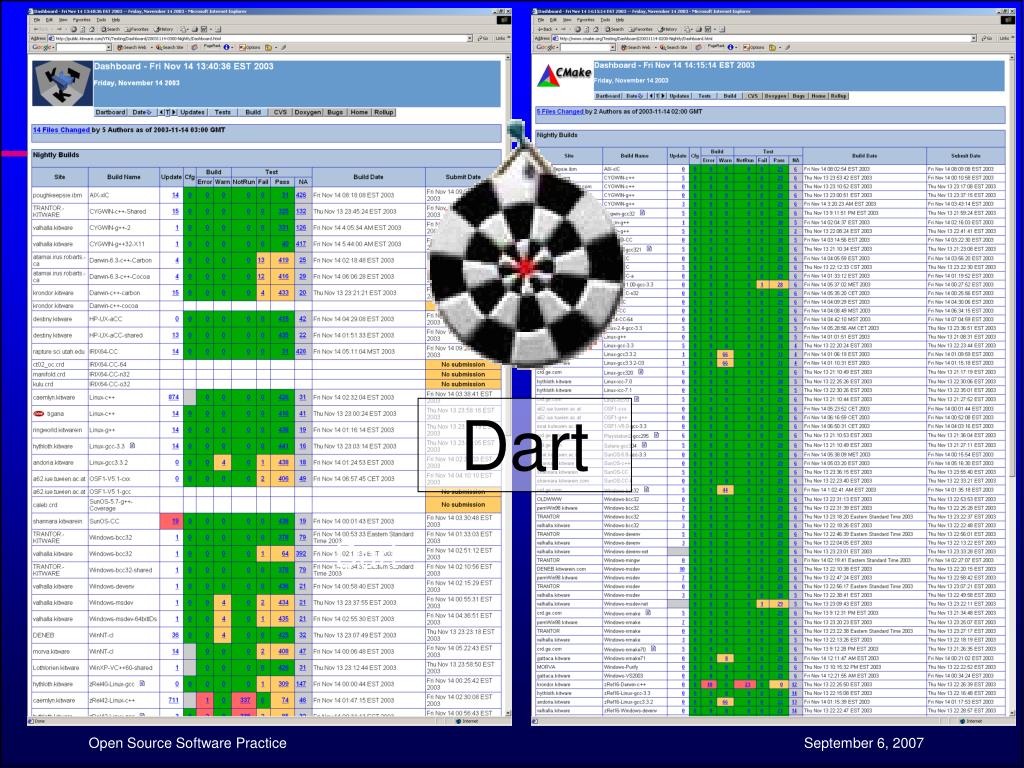
Task: Open View menu in left browser
Action: (x=63, y=20)
